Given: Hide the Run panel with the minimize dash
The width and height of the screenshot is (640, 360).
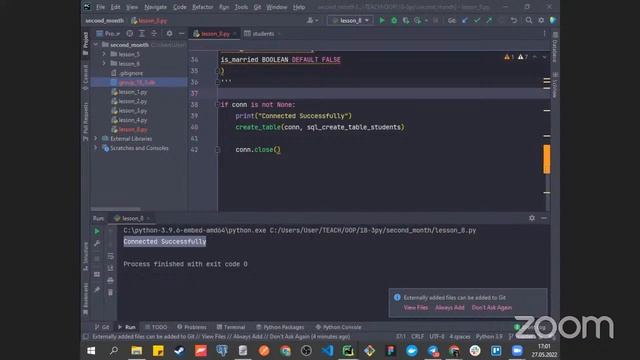Looking at the screenshot, I should [x=544, y=218].
